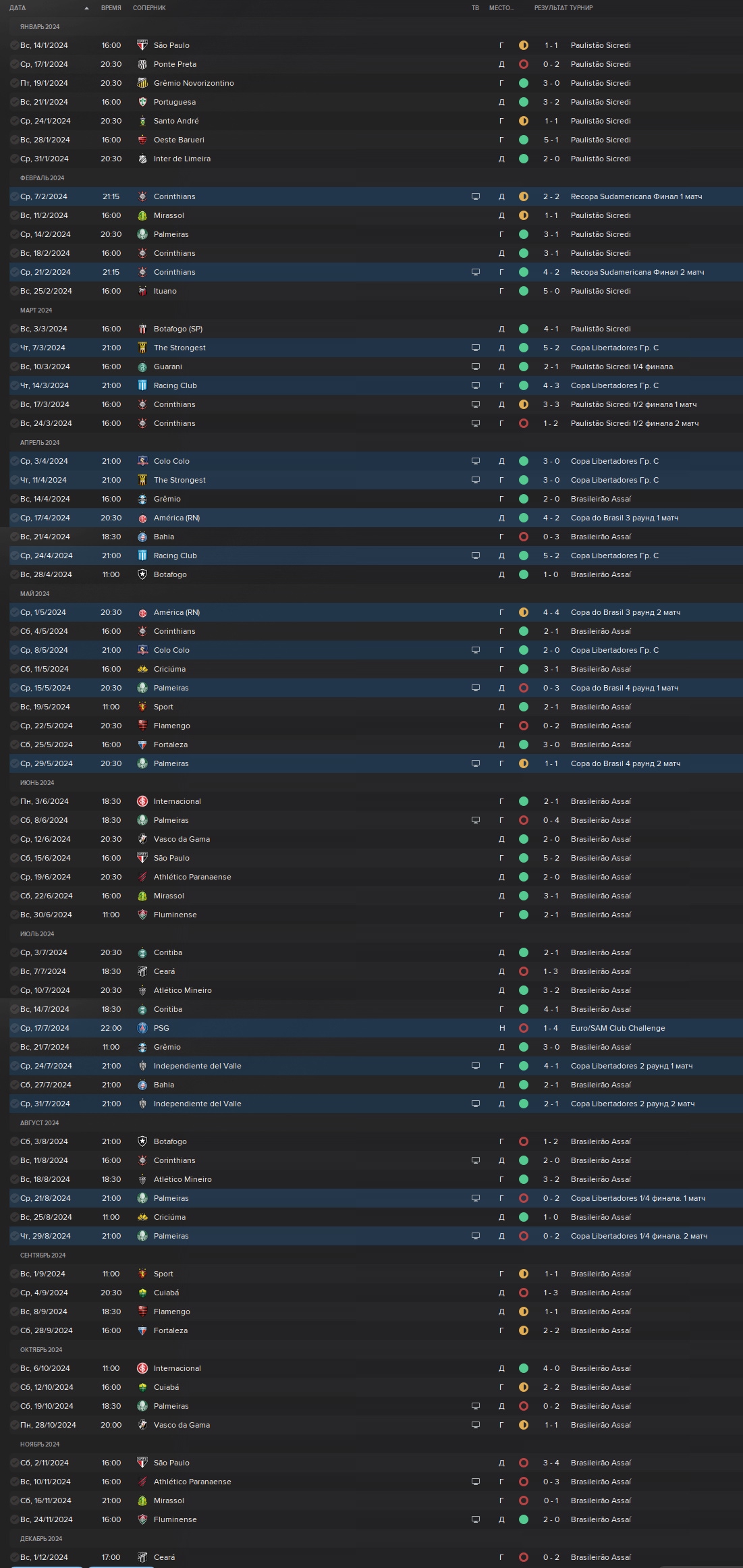Click Cuiabá badge on 4/9/2024 row
This screenshot has width=743, height=1568.
(x=142, y=1293)
